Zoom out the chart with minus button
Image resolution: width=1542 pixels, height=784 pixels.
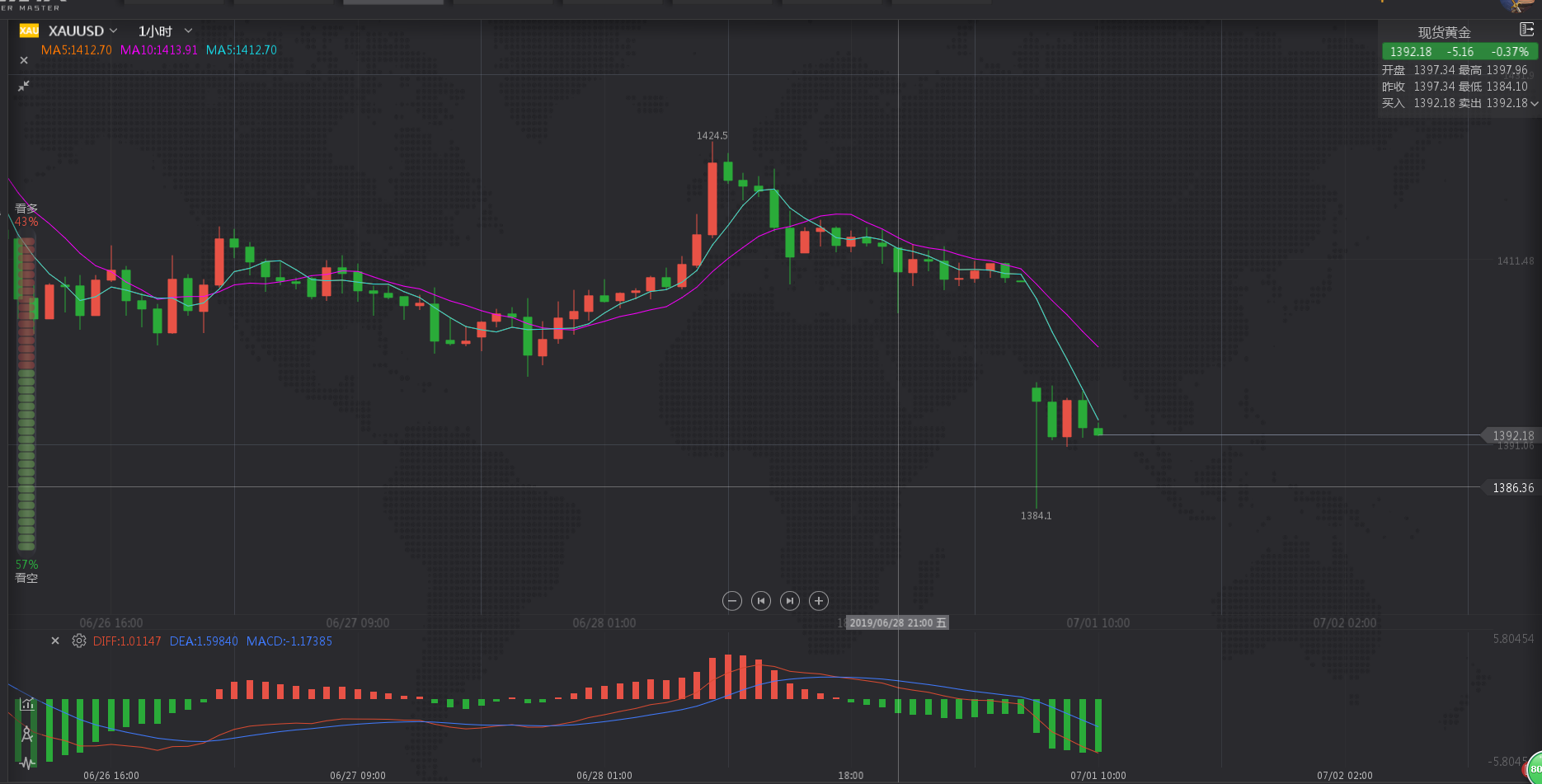pyautogui.click(x=732, y=601)
